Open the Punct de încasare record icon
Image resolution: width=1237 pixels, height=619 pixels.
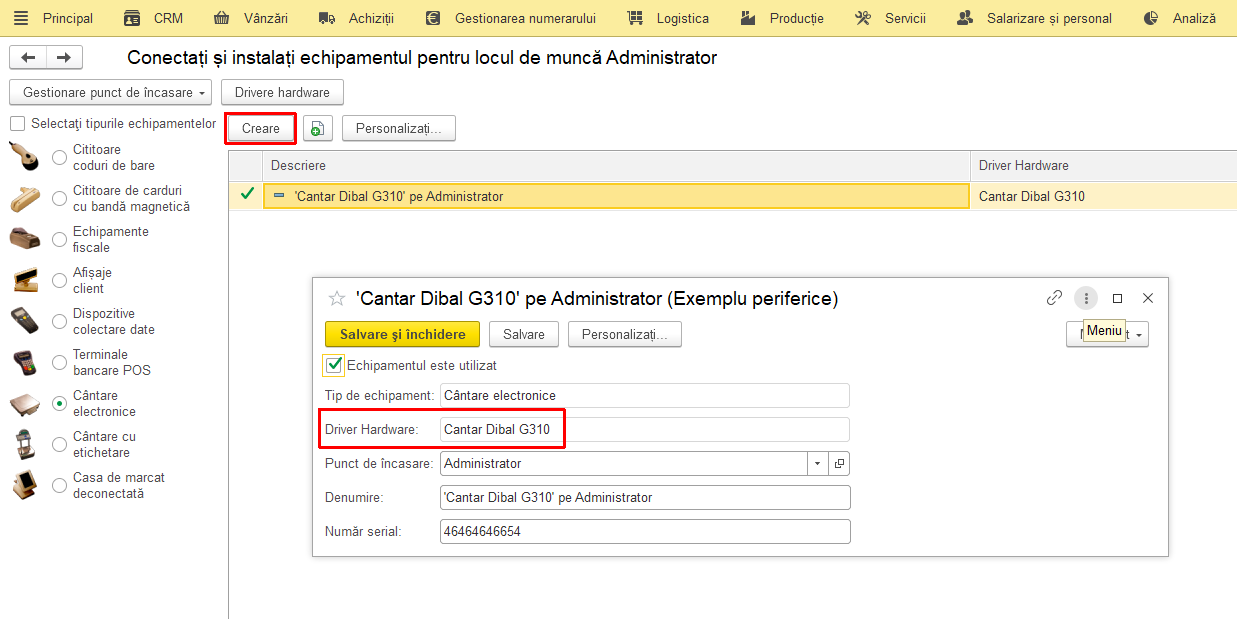tap(840, 464)
